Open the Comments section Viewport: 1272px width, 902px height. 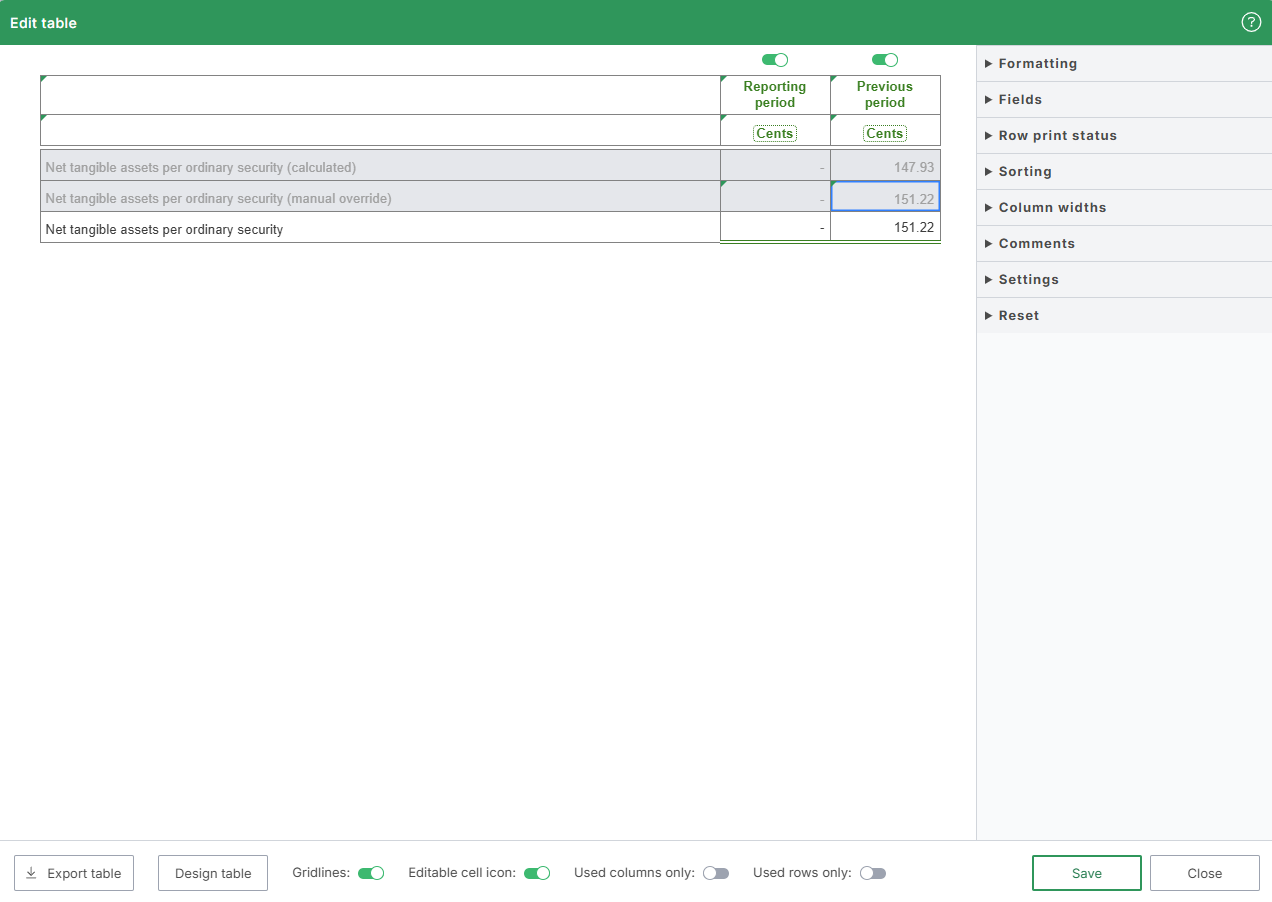click(1036, 243)
